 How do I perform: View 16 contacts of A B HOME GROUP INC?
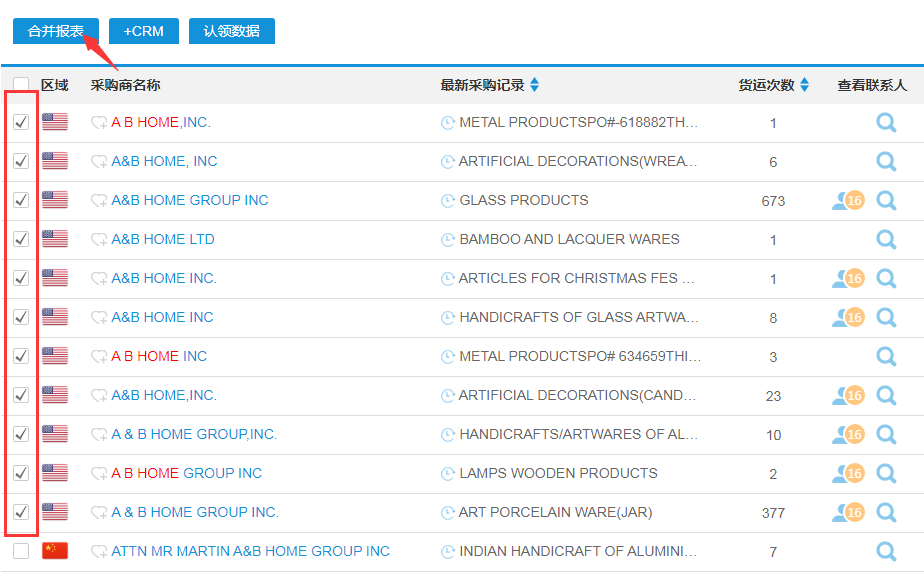tap(849, 473)
